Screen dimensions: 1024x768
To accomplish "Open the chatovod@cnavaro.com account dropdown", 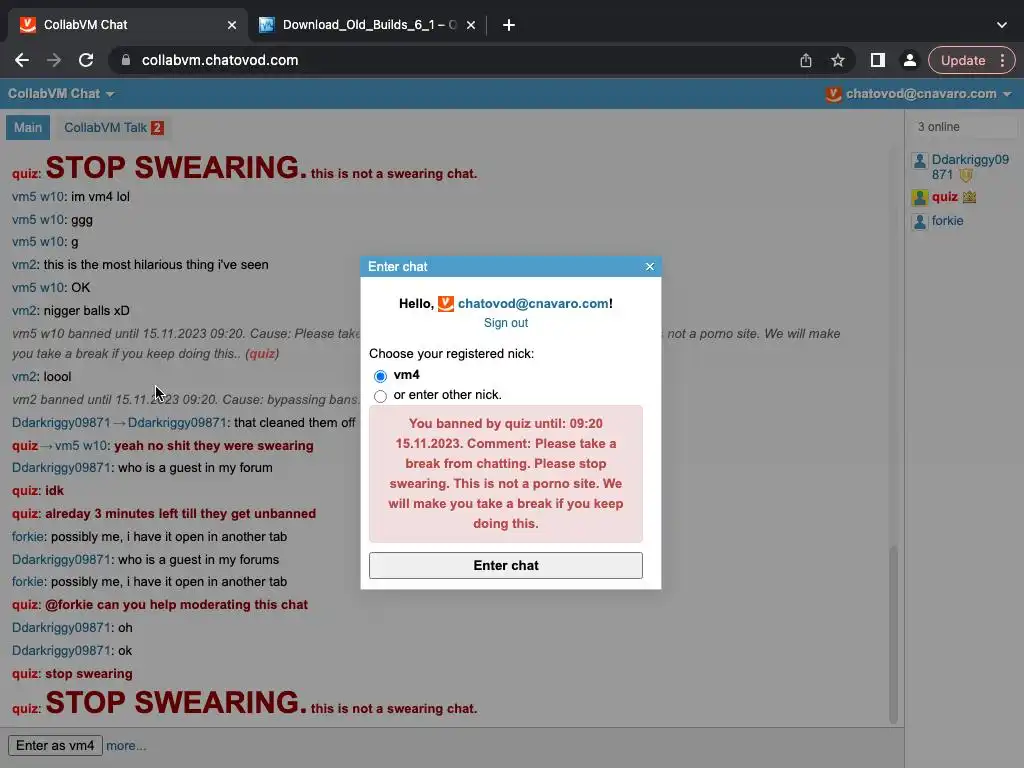I will [928, 93].
